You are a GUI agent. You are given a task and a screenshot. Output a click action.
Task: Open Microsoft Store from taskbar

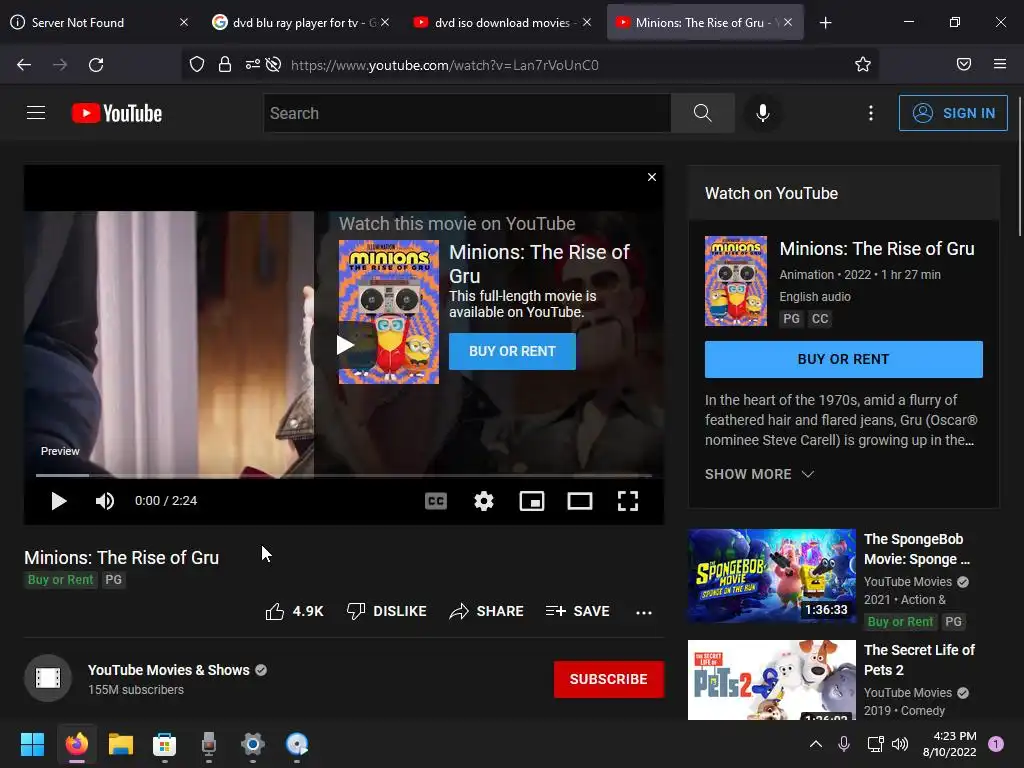point(165,744)
